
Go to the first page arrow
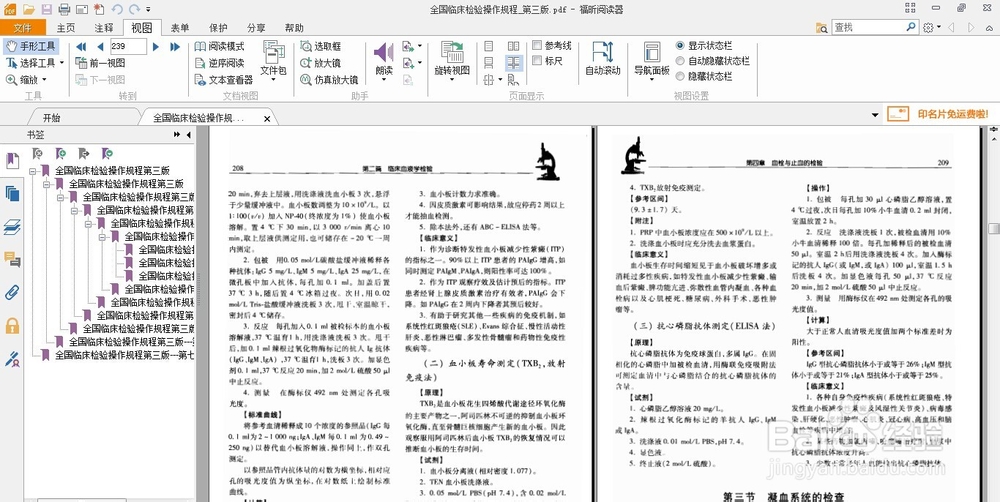(81, 47)
